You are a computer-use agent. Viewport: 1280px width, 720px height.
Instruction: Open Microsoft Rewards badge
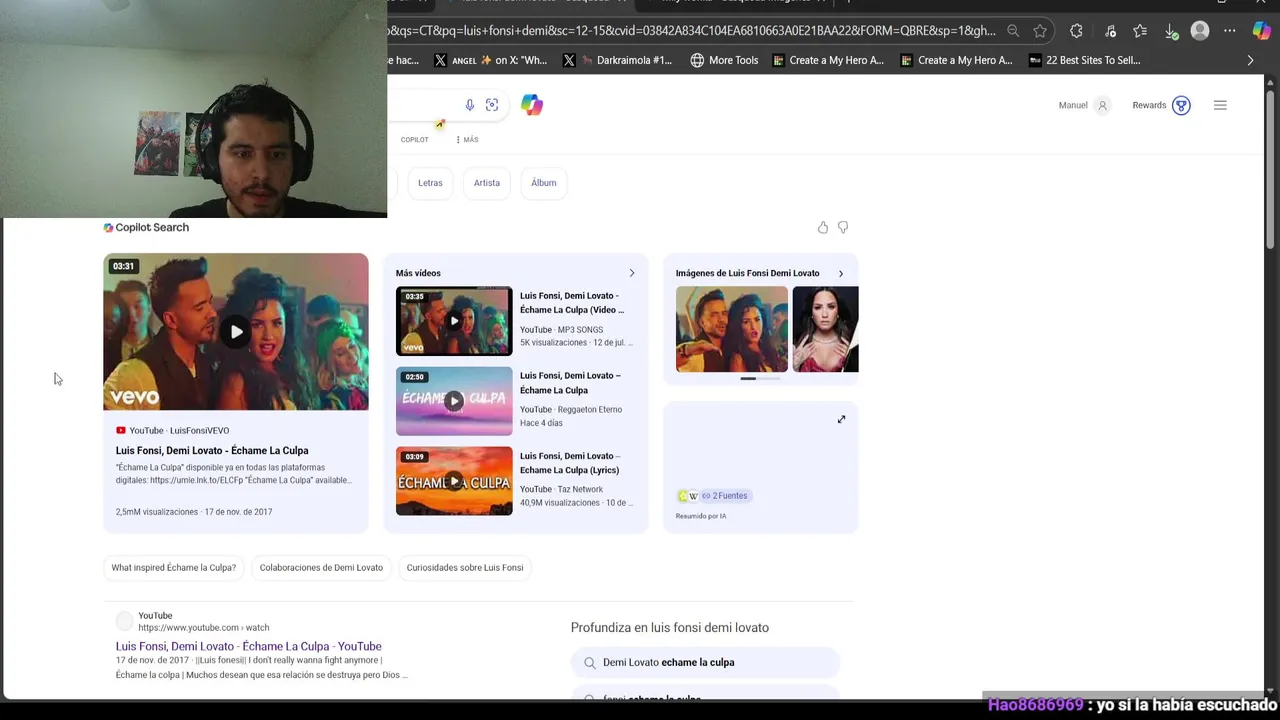tap(1181, 105)
